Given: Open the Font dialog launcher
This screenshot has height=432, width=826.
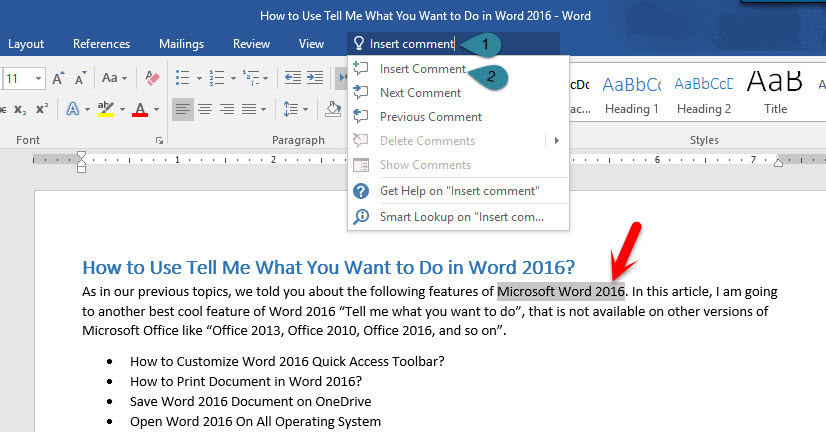Looking at the screenshot, I should click(x=159, y=140).
